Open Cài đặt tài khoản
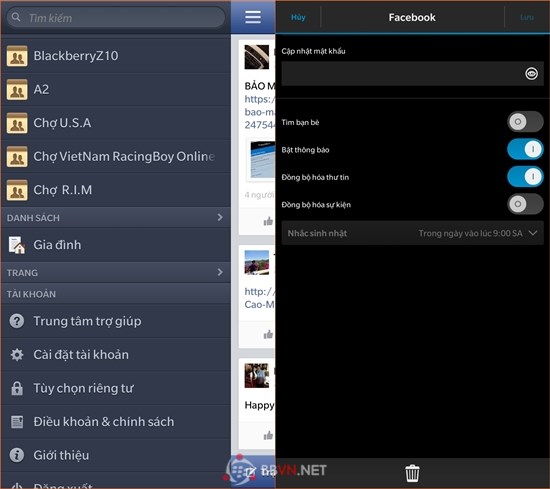This screenshot has height=489, width=550. pos(116,355)
